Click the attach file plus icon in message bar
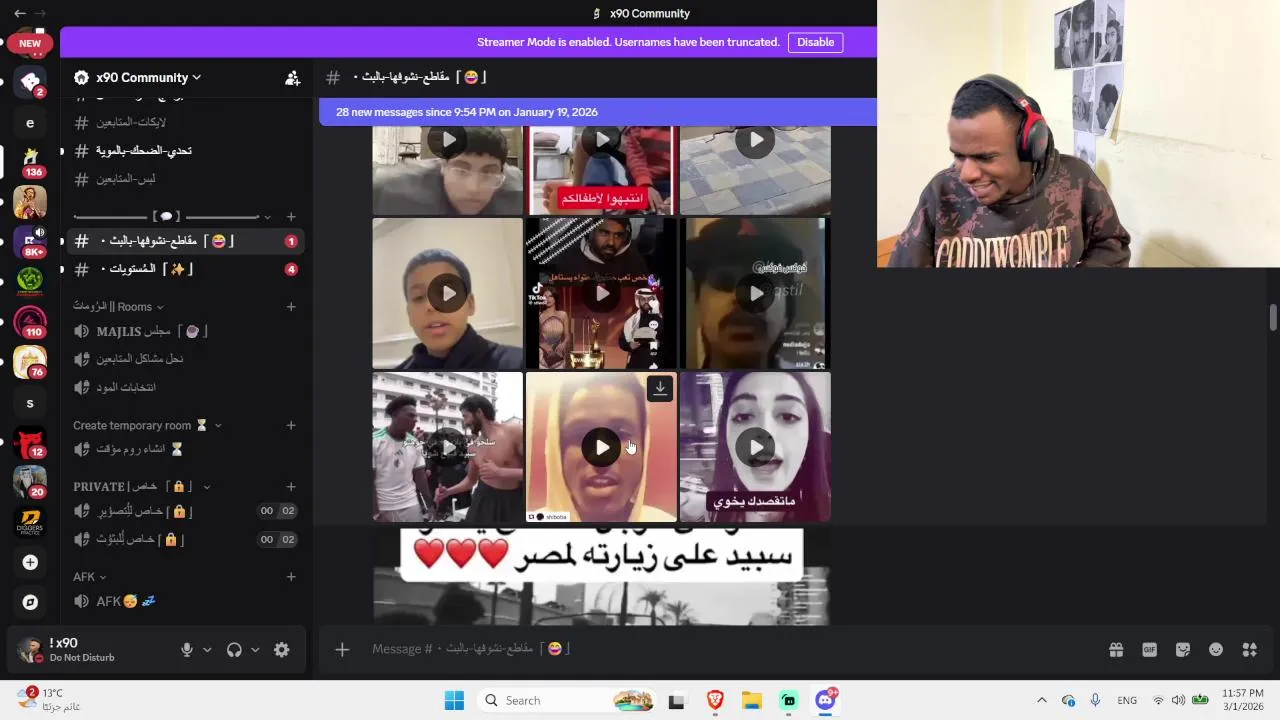 coord(342,650)
